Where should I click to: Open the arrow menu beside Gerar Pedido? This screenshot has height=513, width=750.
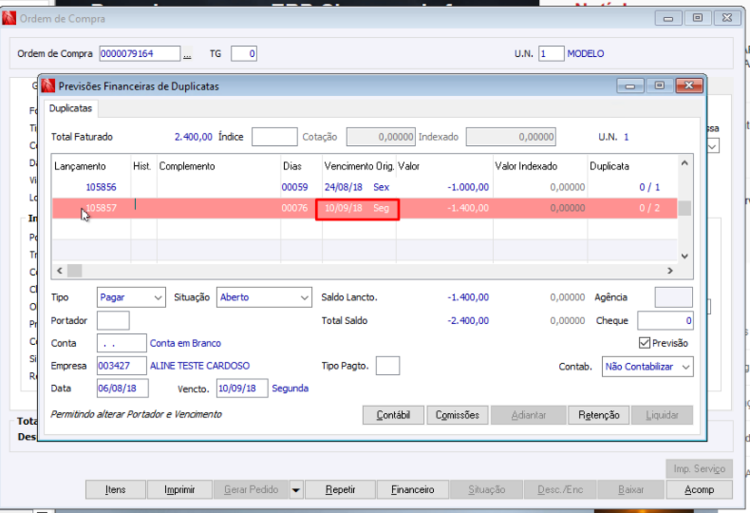[x=296, y=490]
